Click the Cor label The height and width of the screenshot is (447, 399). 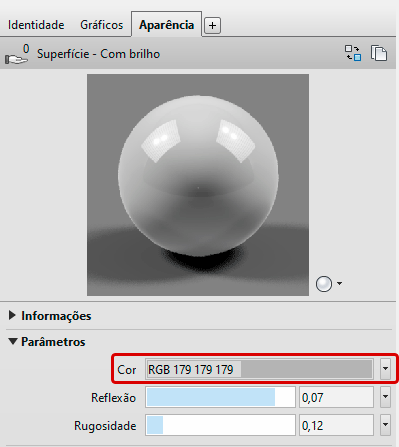(x=127, y=370)
